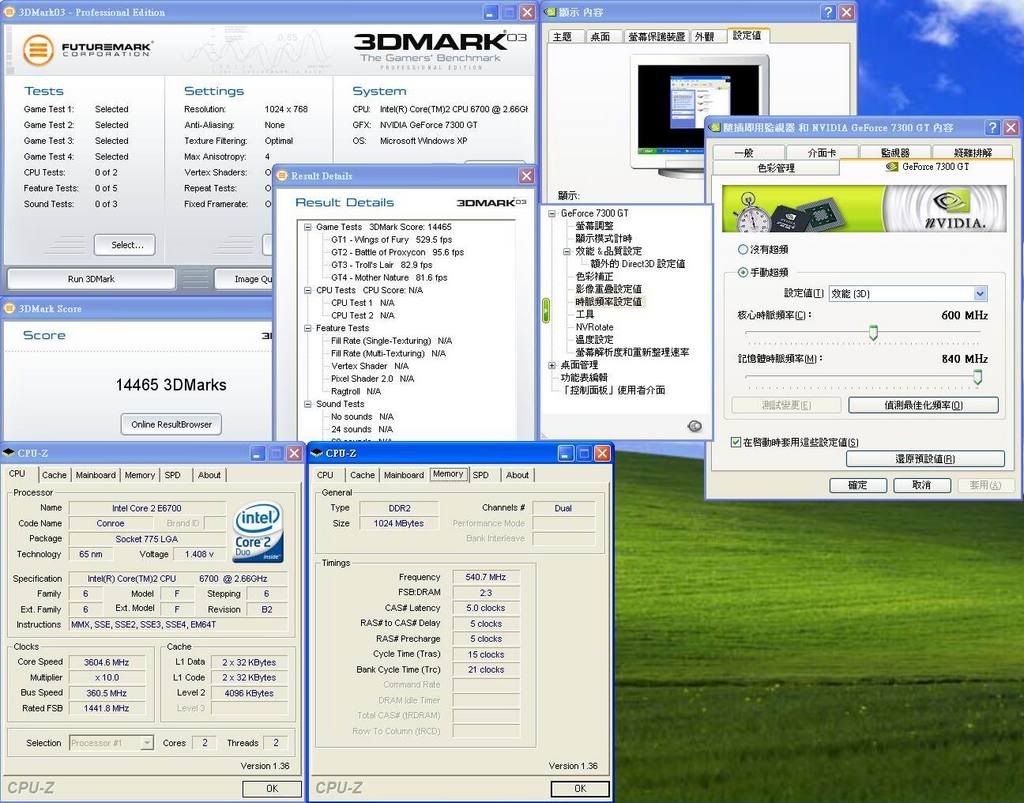Open the Mainboard tab in the CPU-Z processor window
This screenshot has width=1024, height=803.
(x=95, y=475)
